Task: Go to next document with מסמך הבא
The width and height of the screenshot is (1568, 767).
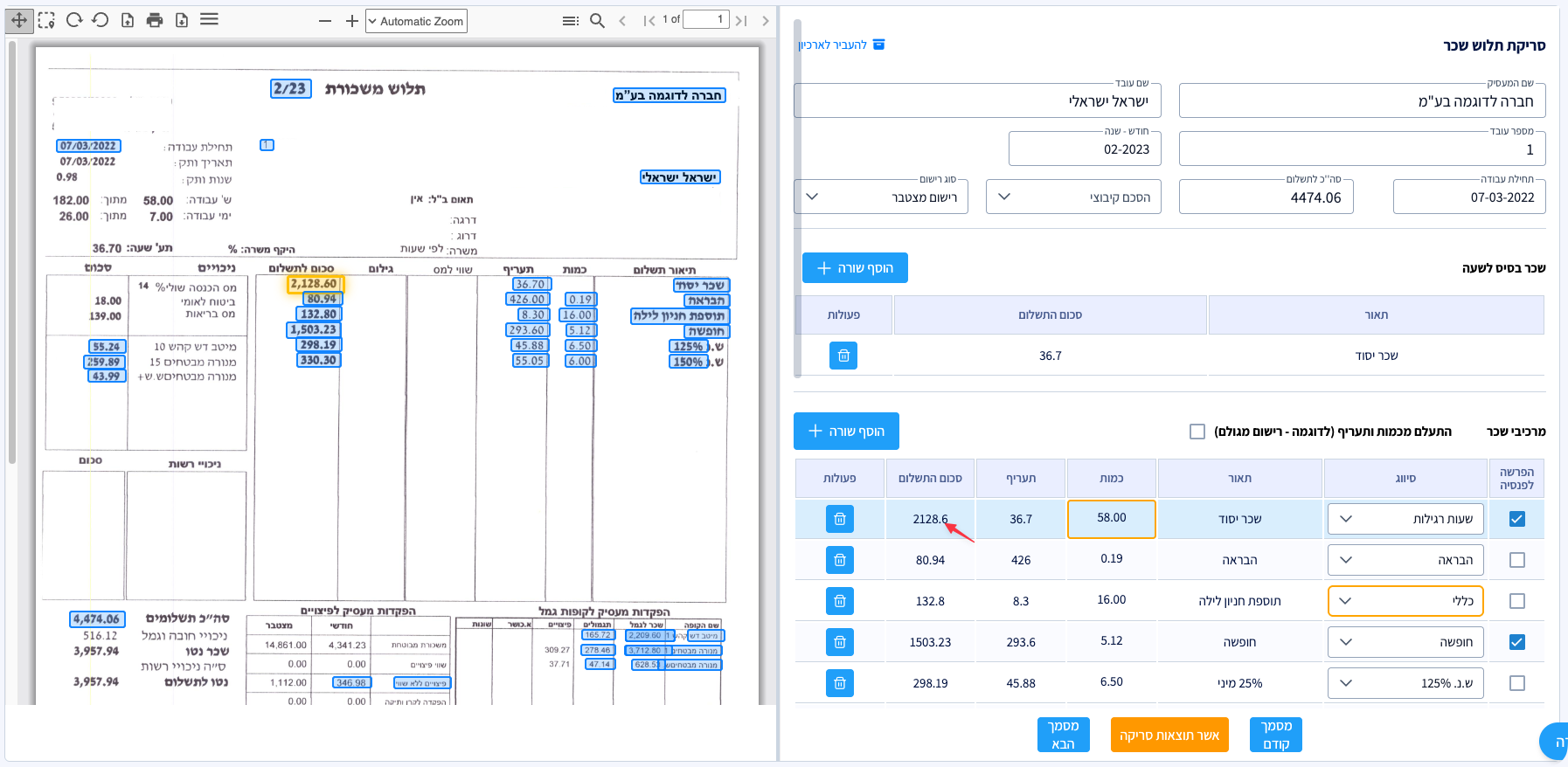Action: coord(1063,735)
